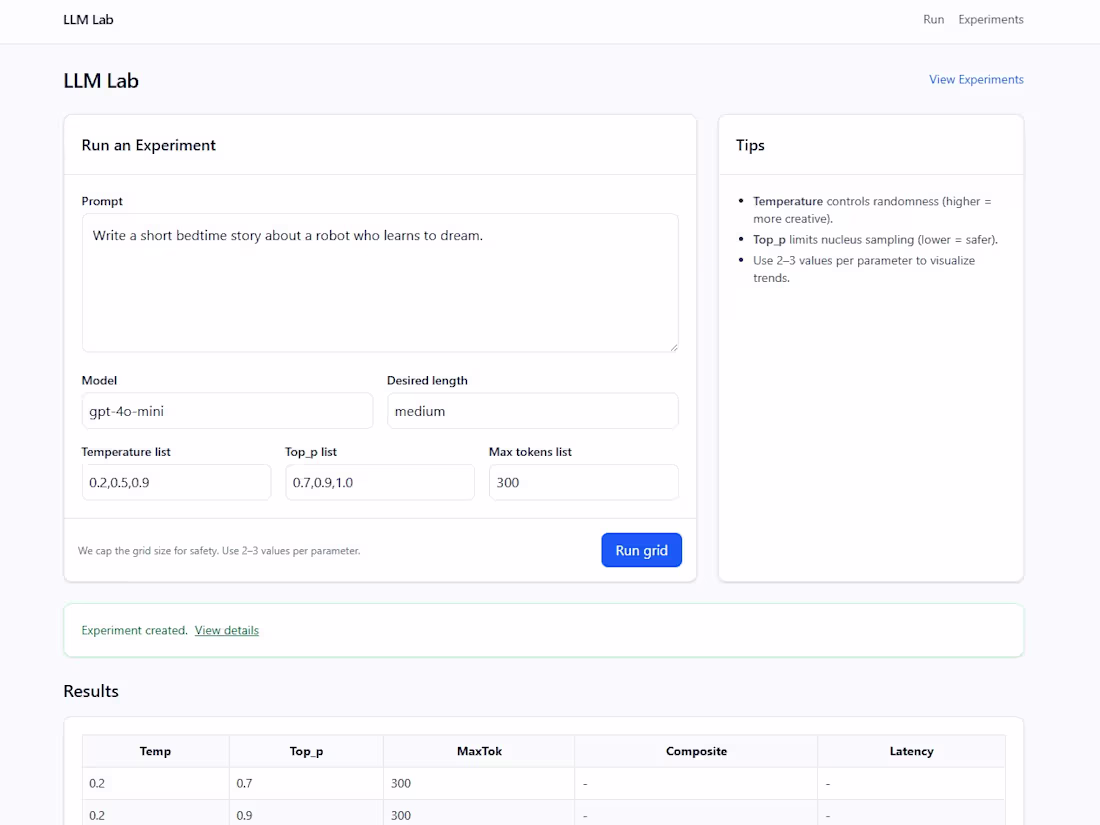Click inside the Prompt text area
1100x825 pixels.
pyautogui.click(x=380, y=280)
